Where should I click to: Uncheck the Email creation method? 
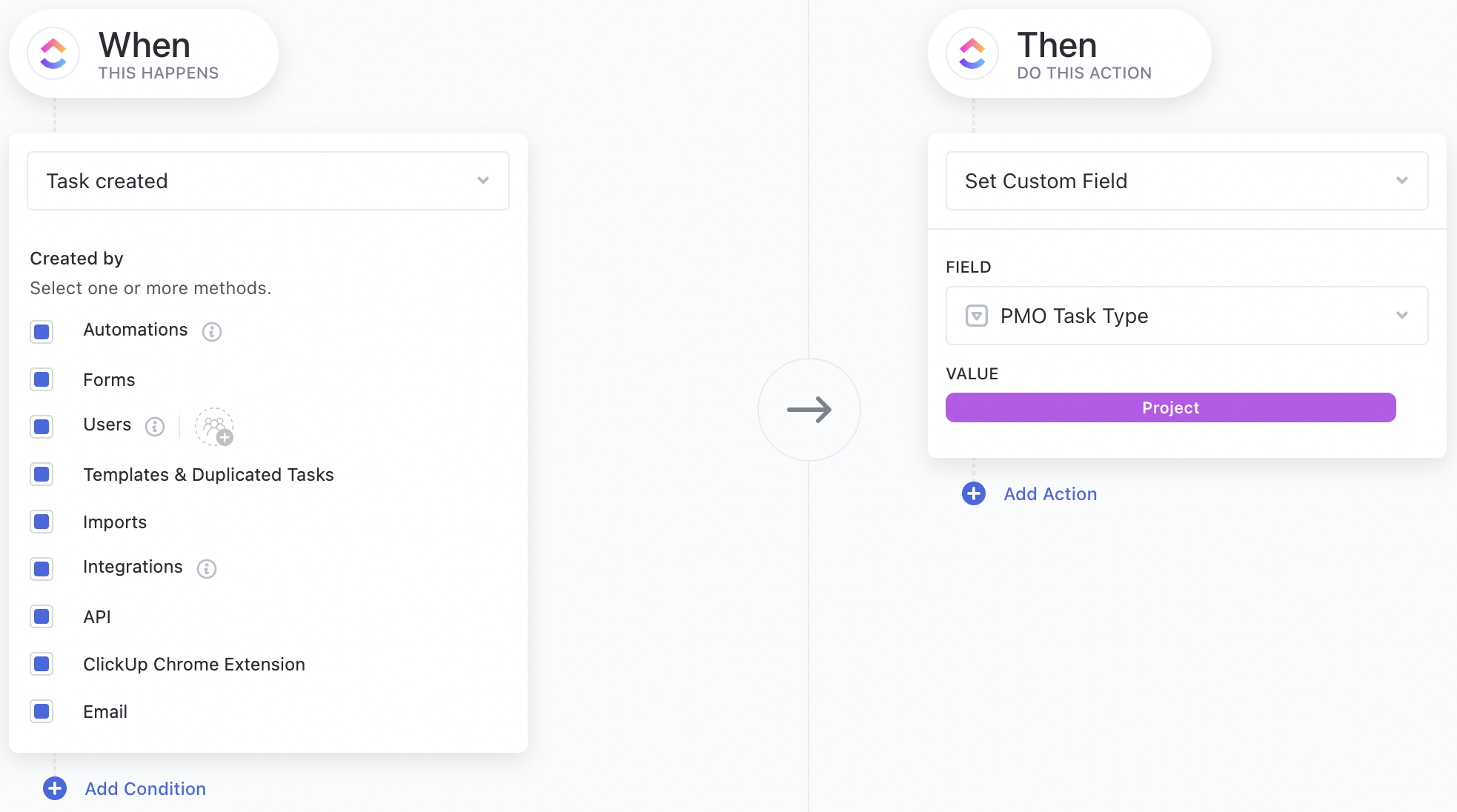pyautogui.click(x=42, y=711)
